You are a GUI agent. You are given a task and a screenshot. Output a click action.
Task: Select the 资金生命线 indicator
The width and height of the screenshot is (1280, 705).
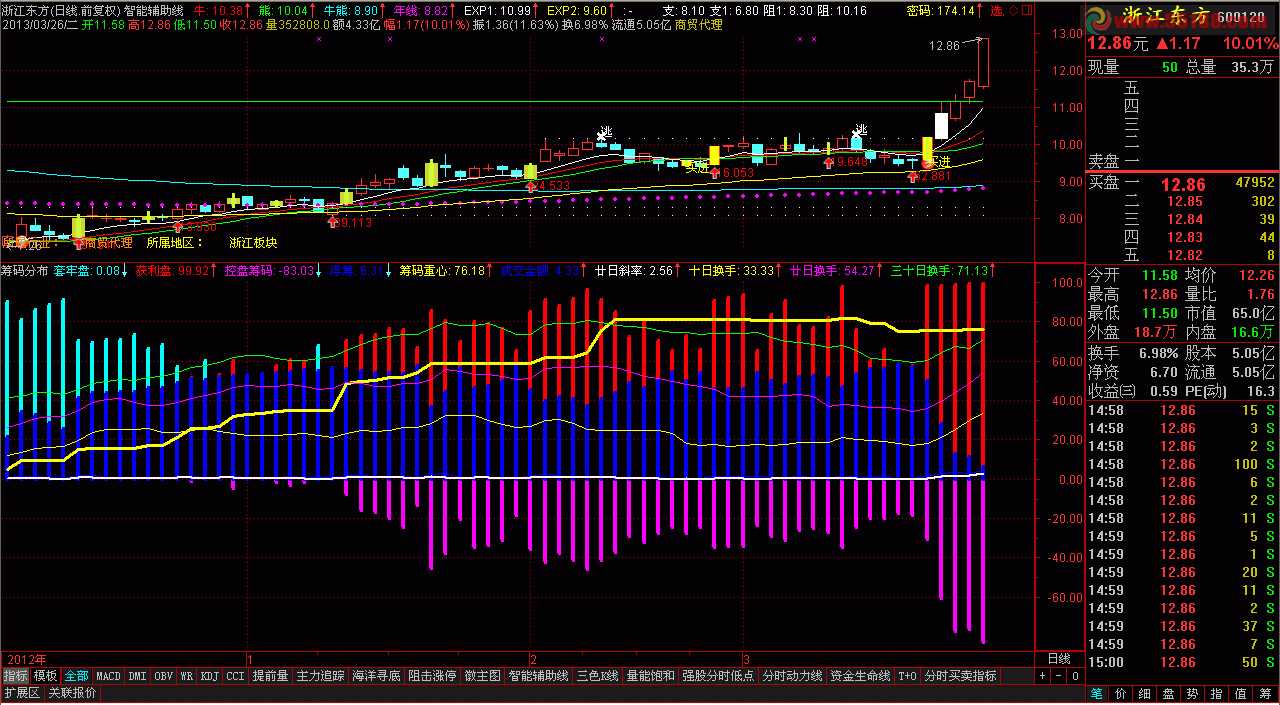pyautogui.click(x=860, y=676)
